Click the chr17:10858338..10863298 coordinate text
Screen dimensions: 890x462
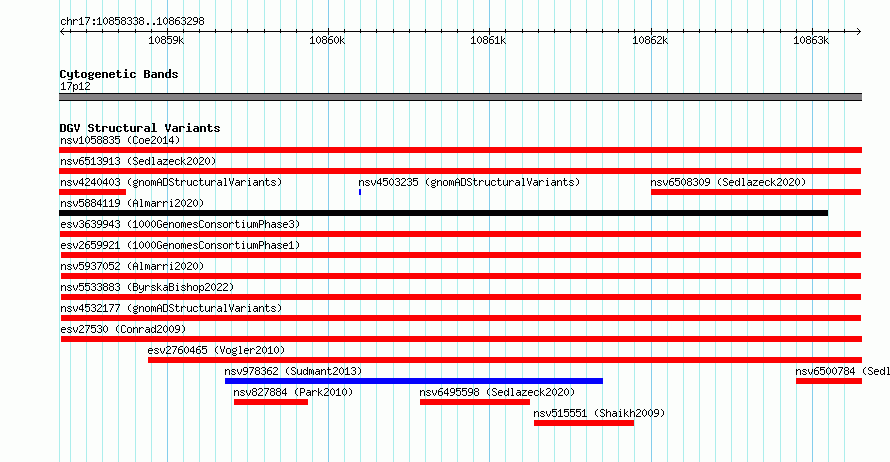(132, 21)
